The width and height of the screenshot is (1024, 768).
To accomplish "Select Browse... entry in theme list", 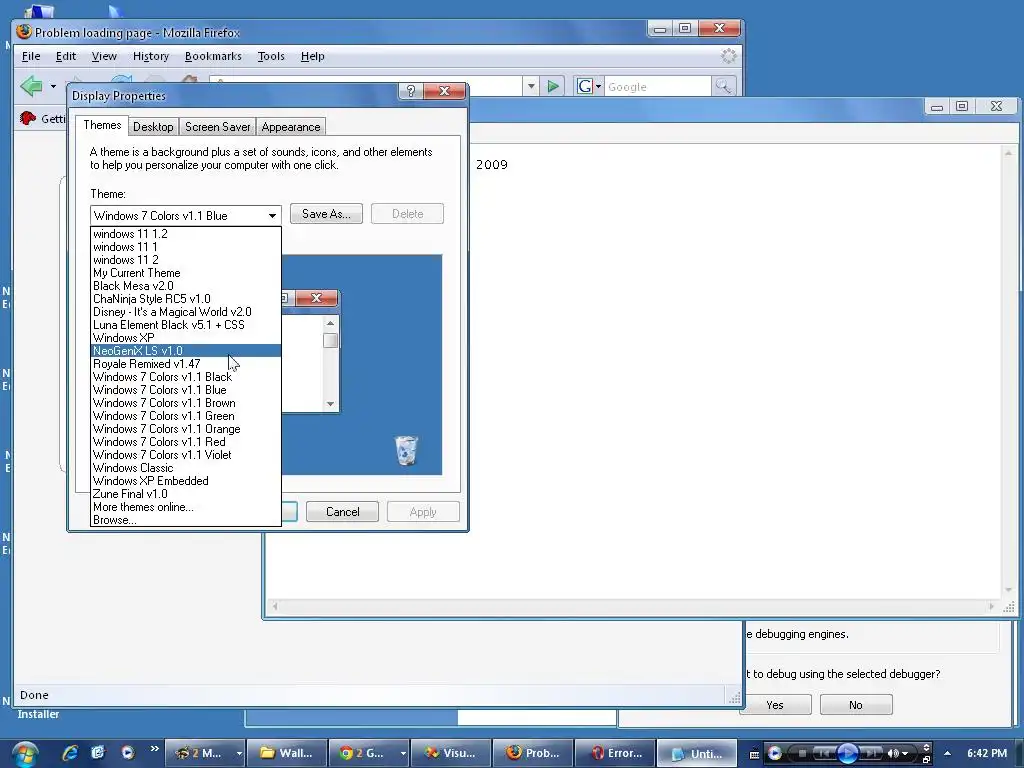I will 185,520.
